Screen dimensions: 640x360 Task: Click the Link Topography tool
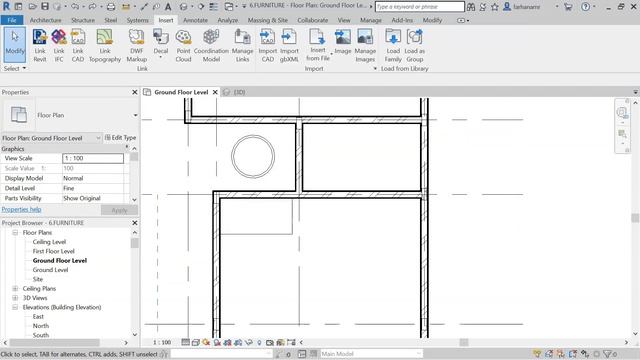point(105,46)
